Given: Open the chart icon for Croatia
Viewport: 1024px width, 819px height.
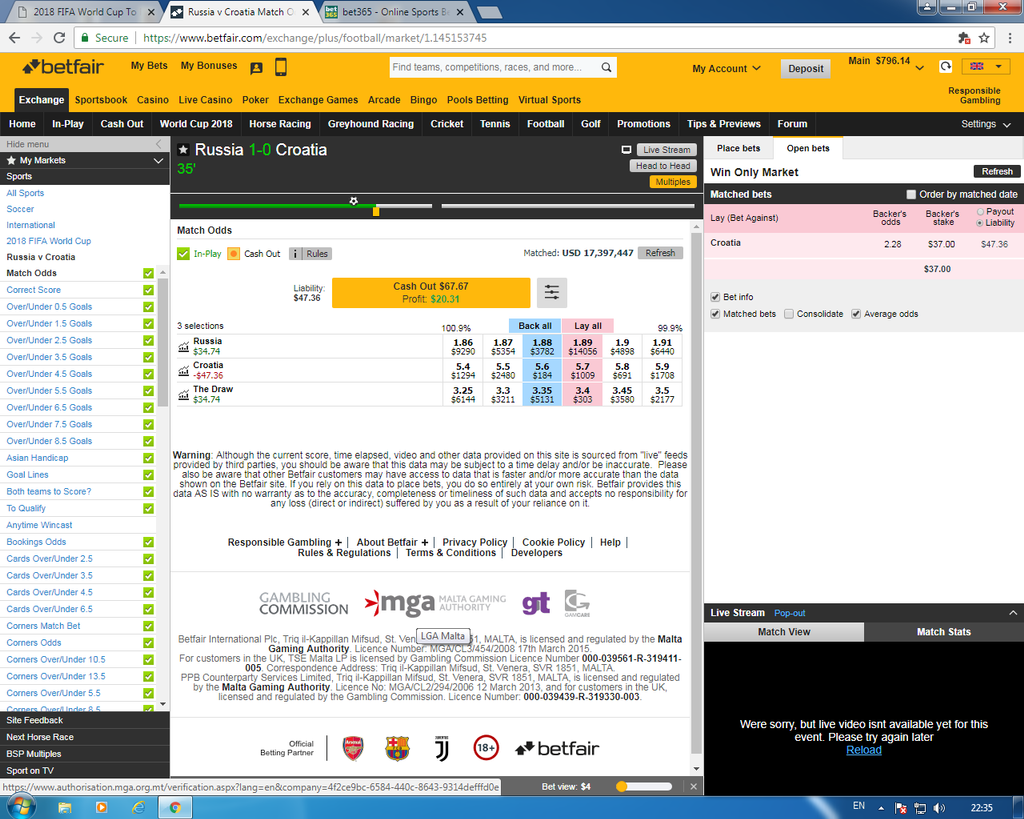Looking at the screenshot, I should (184, 371).
